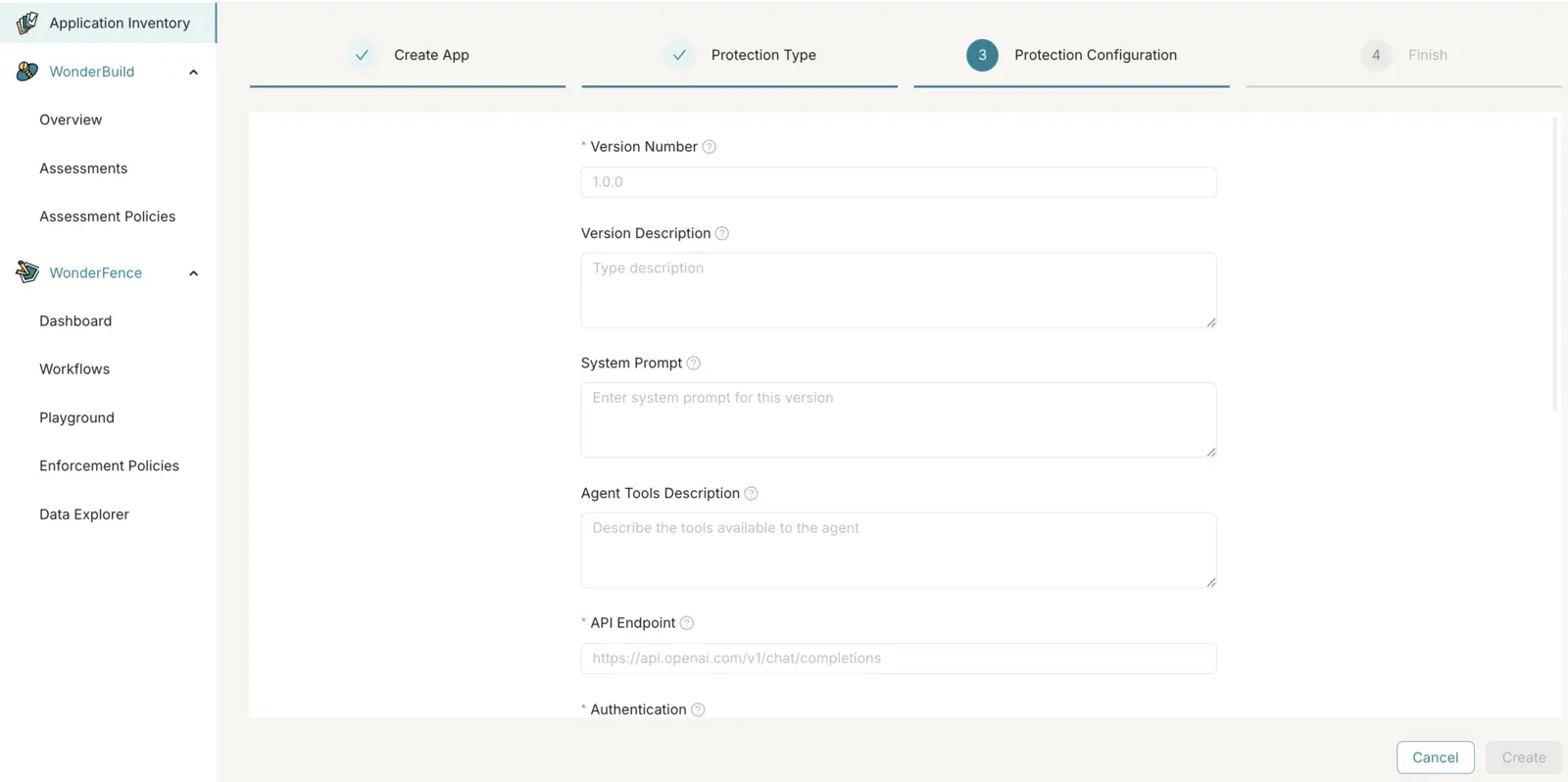This screenshot has width=1568, height=782.
Task: Click the WonderFence logo icon
Action: 27,272
